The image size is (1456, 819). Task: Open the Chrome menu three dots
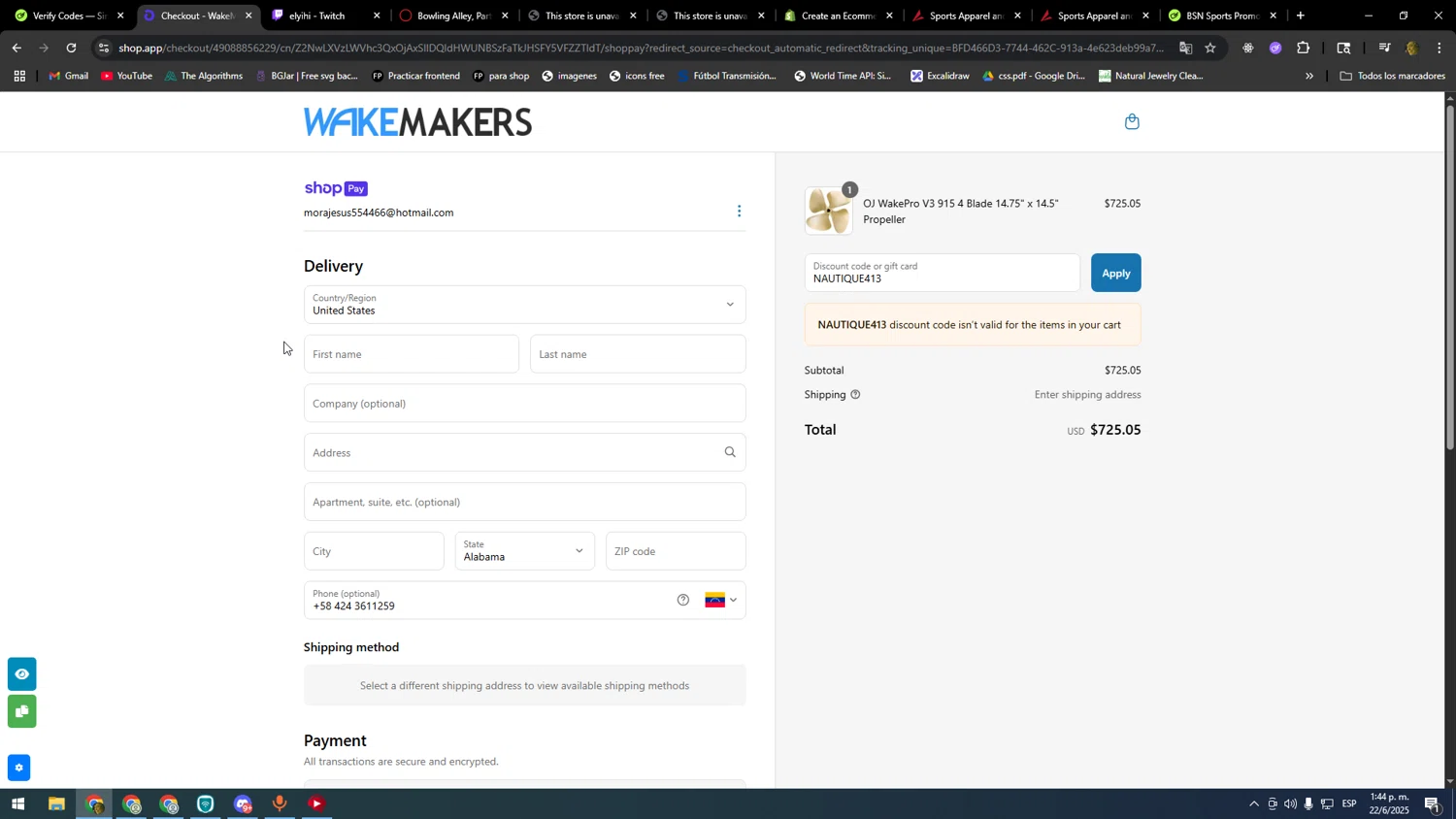click(x=1439, y=48)
